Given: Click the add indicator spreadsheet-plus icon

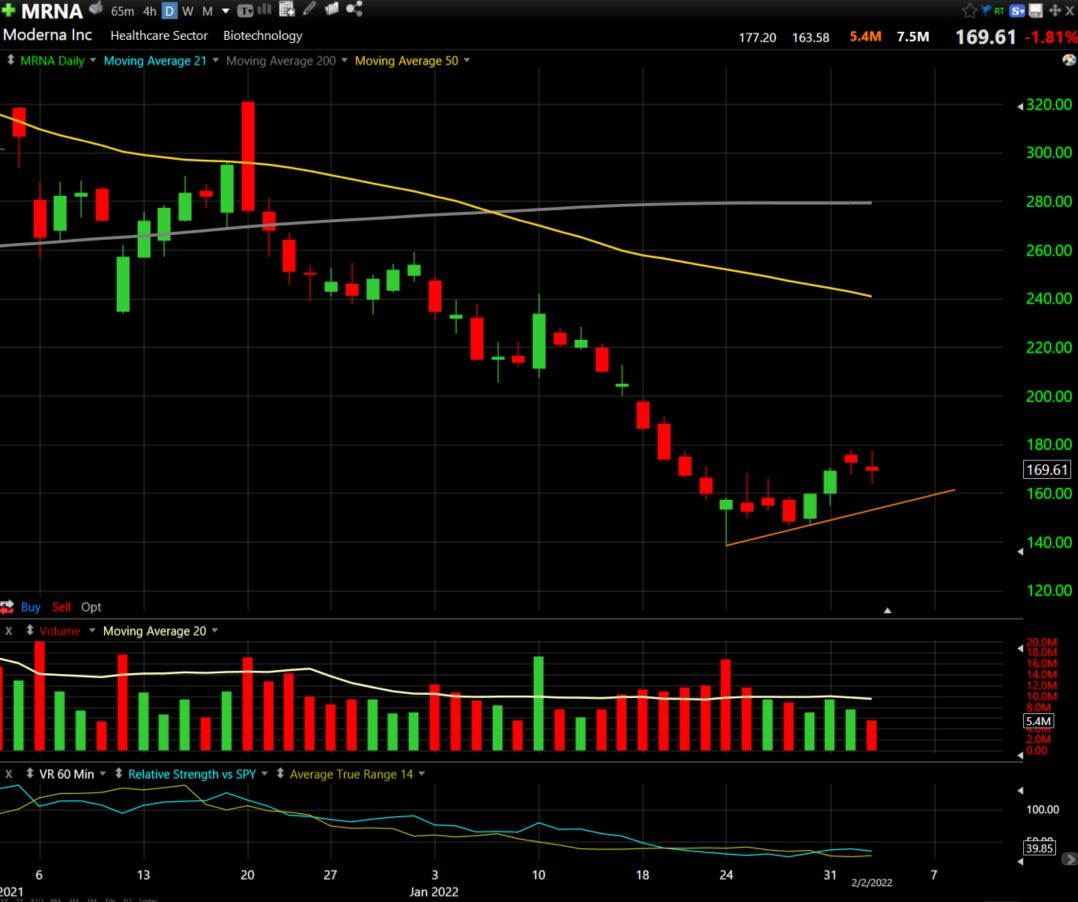Looking at the screenshot, I should pos(287,9).
